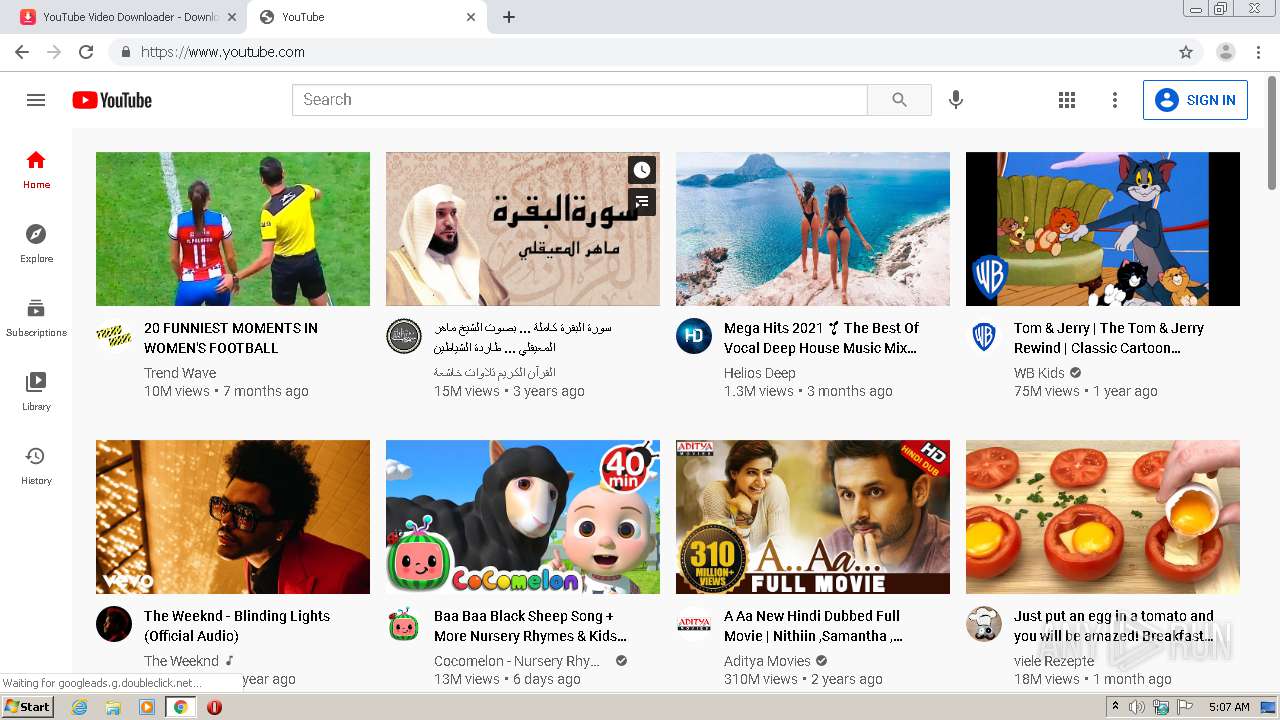Close YouTube Video Downloader tab
The height and width of the screenshot is (720, 1280).
[x=232, y=17]
